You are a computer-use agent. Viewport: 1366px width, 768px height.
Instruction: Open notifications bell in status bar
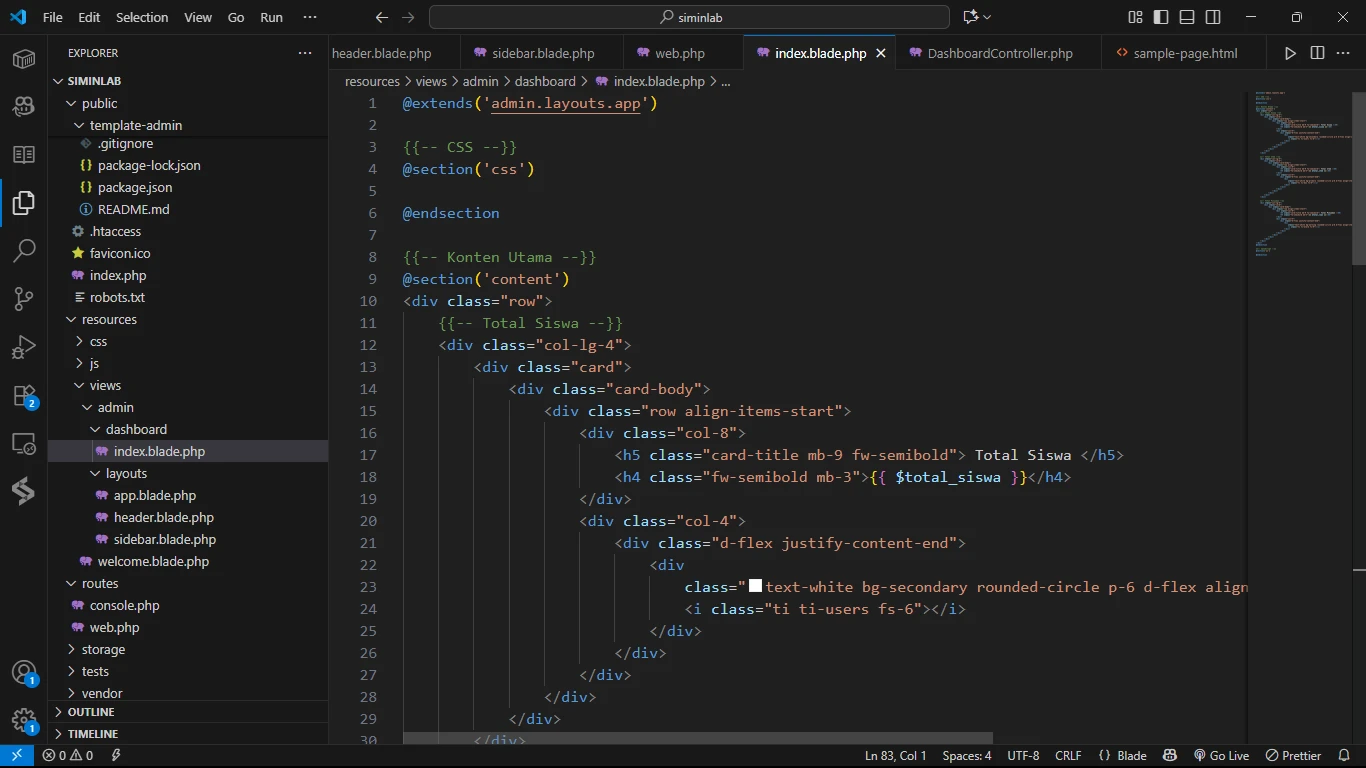1343,756
